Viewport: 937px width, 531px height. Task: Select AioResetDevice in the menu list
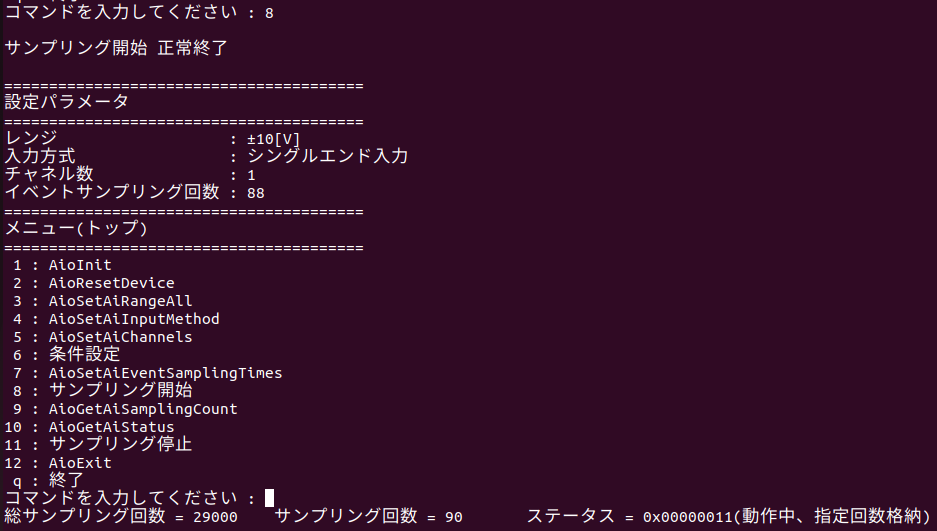[x=111, y=283]
